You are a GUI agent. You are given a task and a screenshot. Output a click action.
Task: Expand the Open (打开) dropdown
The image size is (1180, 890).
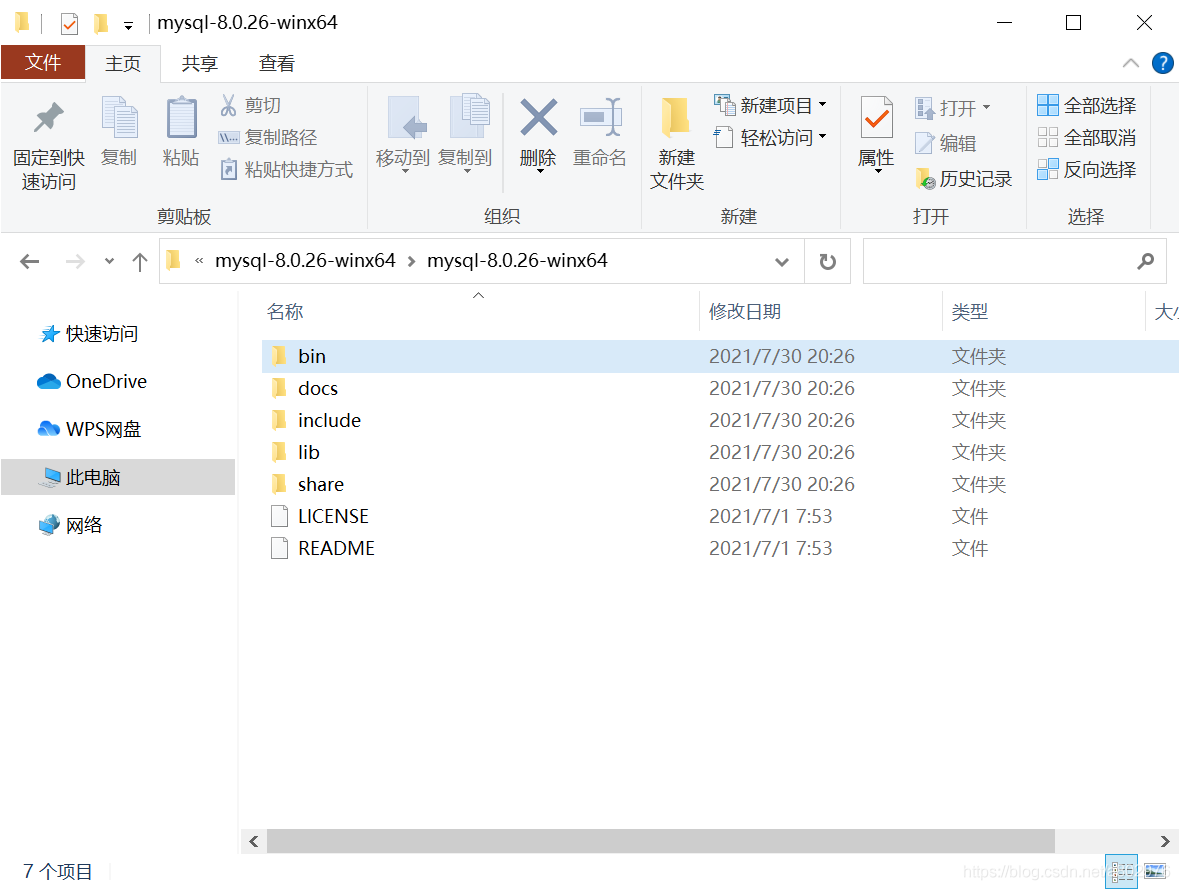click(x=987, y=108)
